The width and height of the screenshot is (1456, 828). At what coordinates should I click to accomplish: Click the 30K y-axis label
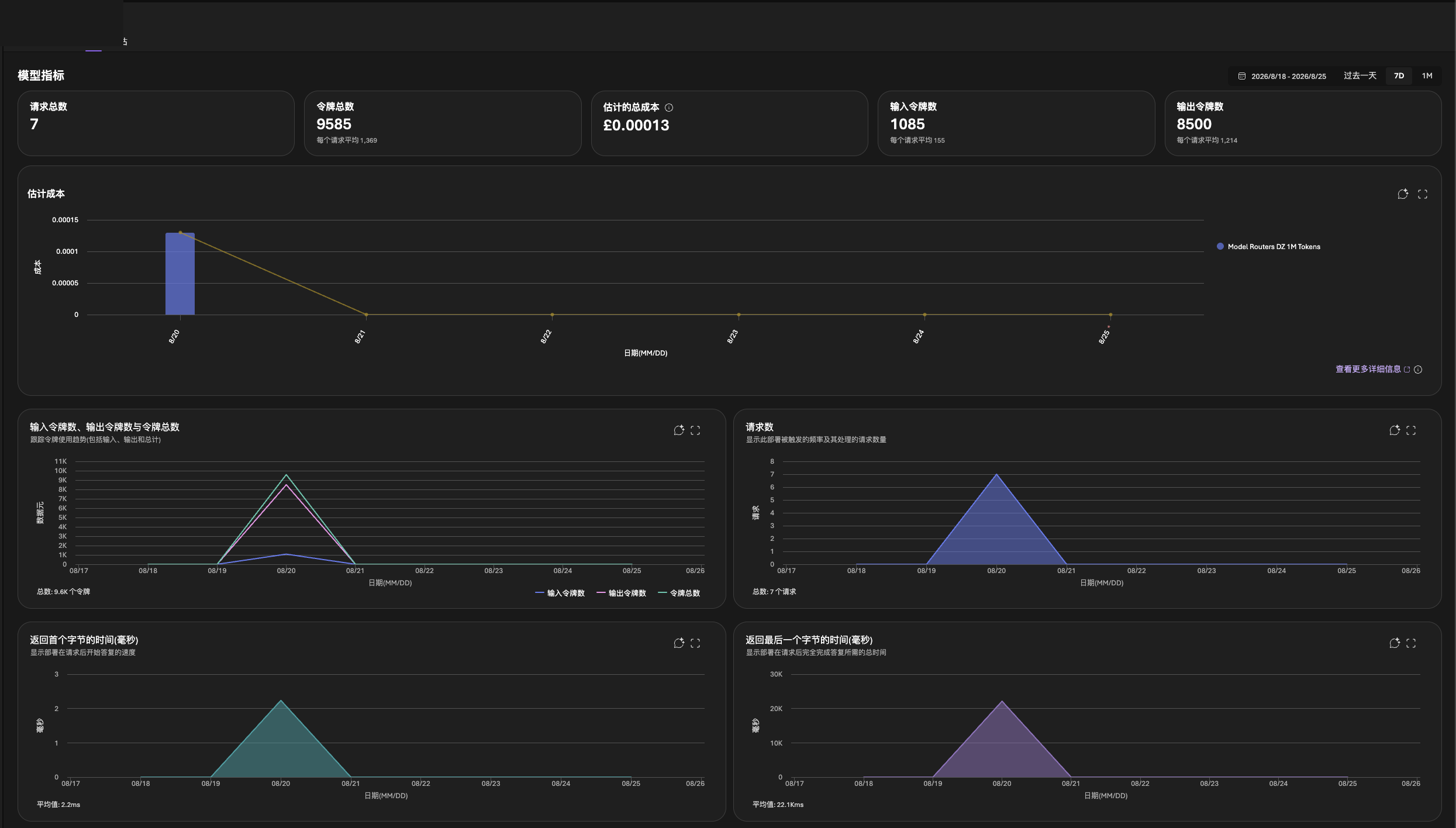click(x=776, y=674)
